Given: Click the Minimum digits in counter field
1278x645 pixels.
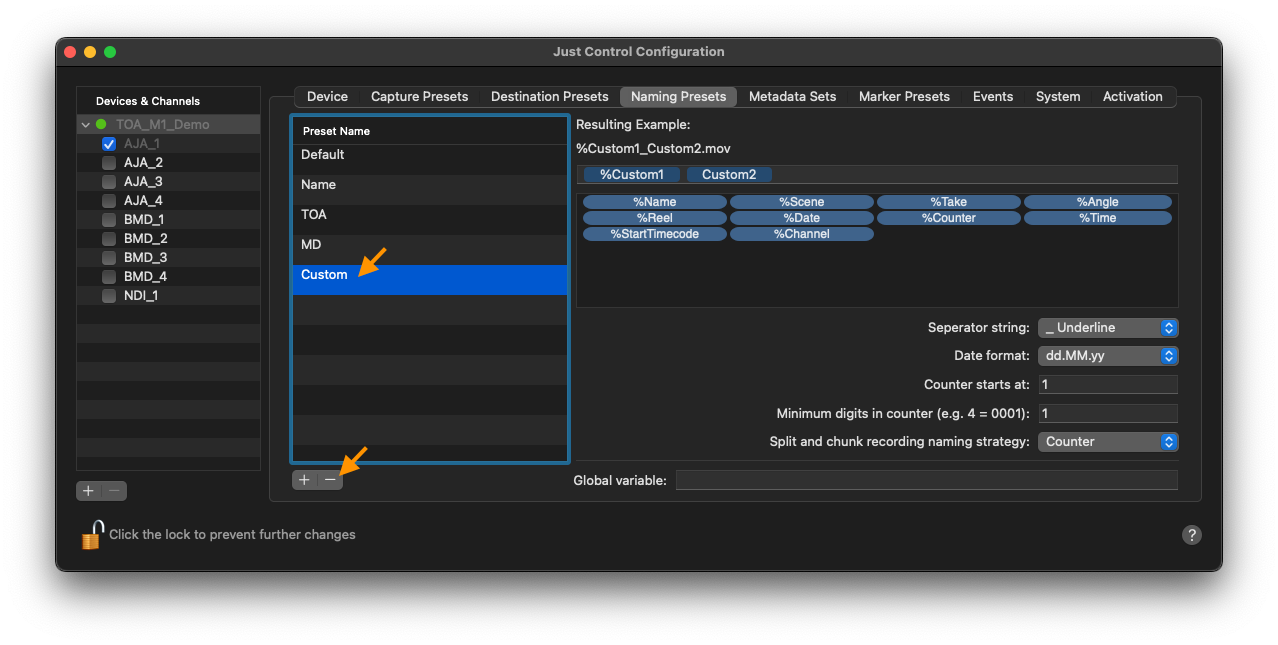Looking at the screenshot, I should tap(1108, 414).
